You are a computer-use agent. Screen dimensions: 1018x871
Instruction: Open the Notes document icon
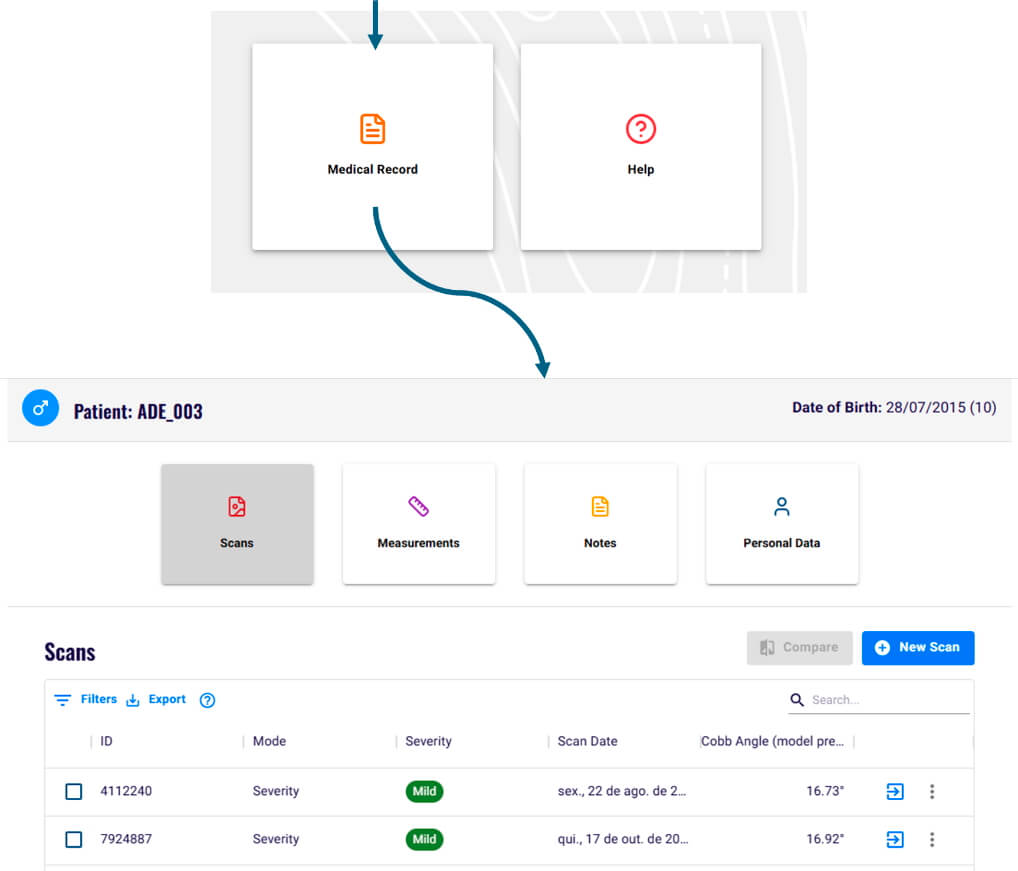(600, 507)
